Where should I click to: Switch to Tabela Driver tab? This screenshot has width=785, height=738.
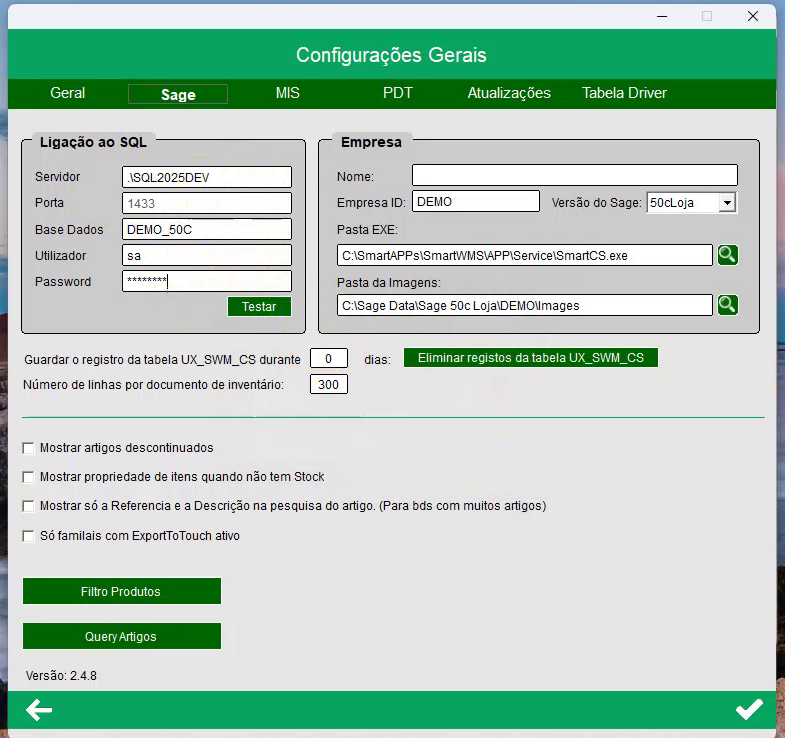click(624, 93)
